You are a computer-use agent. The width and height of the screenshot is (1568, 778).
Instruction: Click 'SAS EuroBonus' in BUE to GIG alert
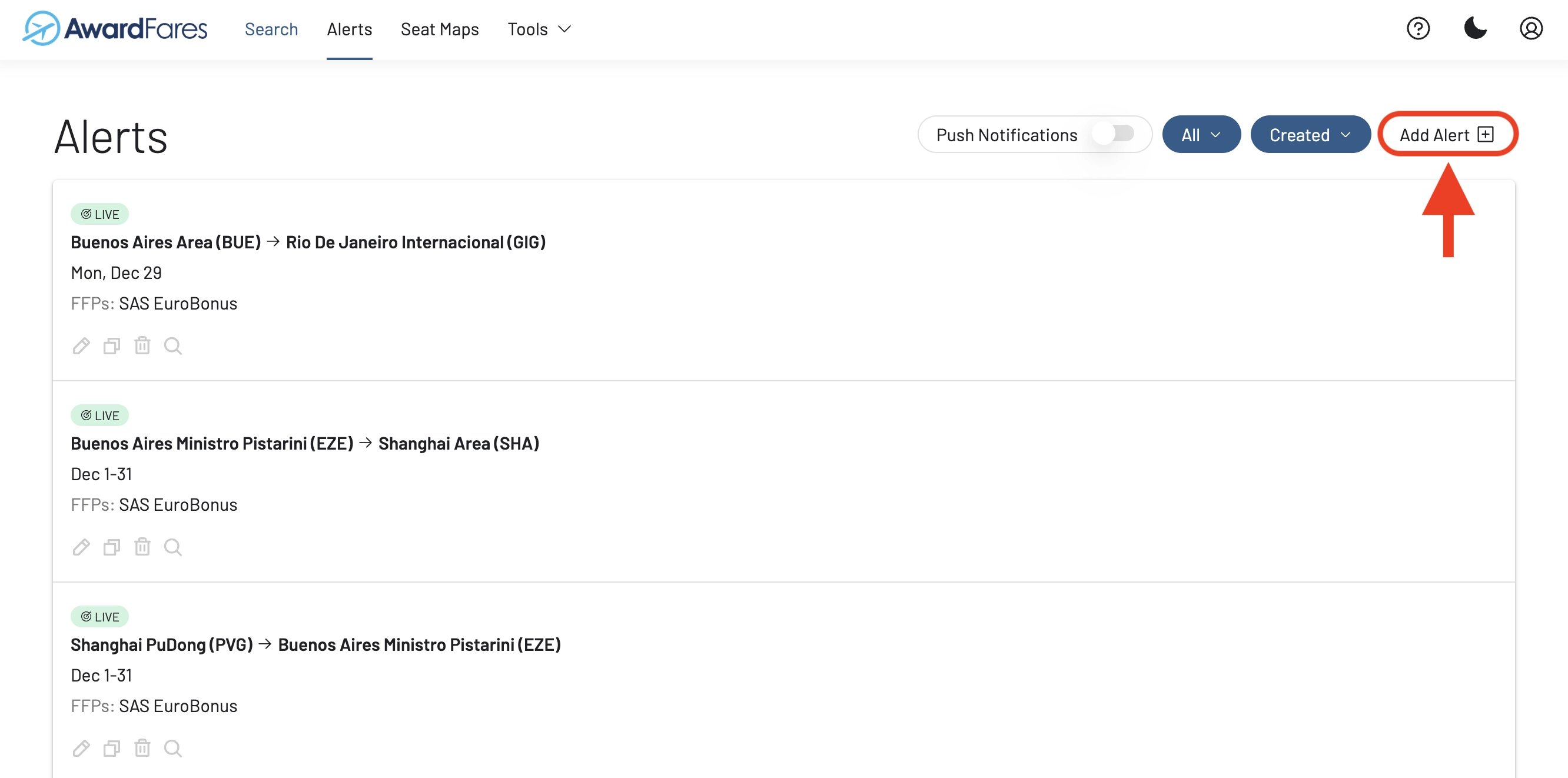pyautogui.click(x=178, y=303)
